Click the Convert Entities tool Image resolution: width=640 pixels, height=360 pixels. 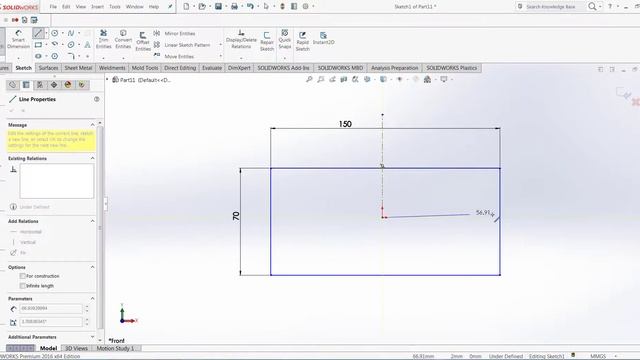pos(123,39)
